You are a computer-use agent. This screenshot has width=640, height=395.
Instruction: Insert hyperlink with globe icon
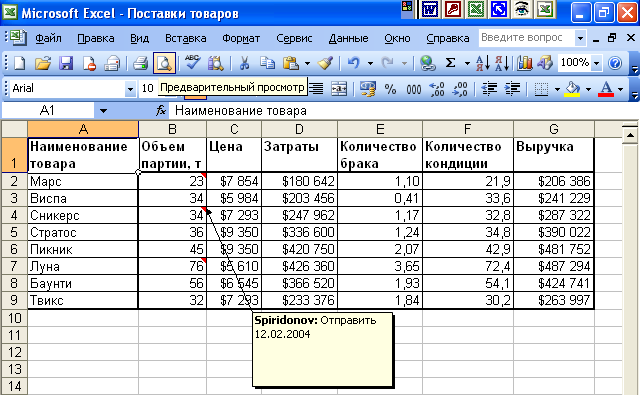coord(427,63)
